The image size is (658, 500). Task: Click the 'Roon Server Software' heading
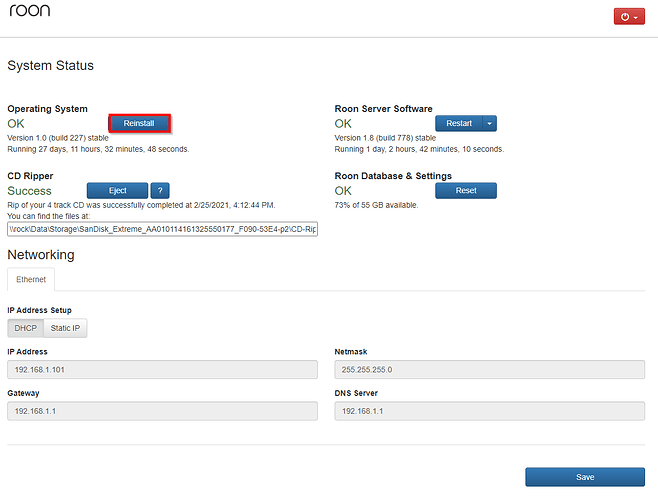[384, 109]
